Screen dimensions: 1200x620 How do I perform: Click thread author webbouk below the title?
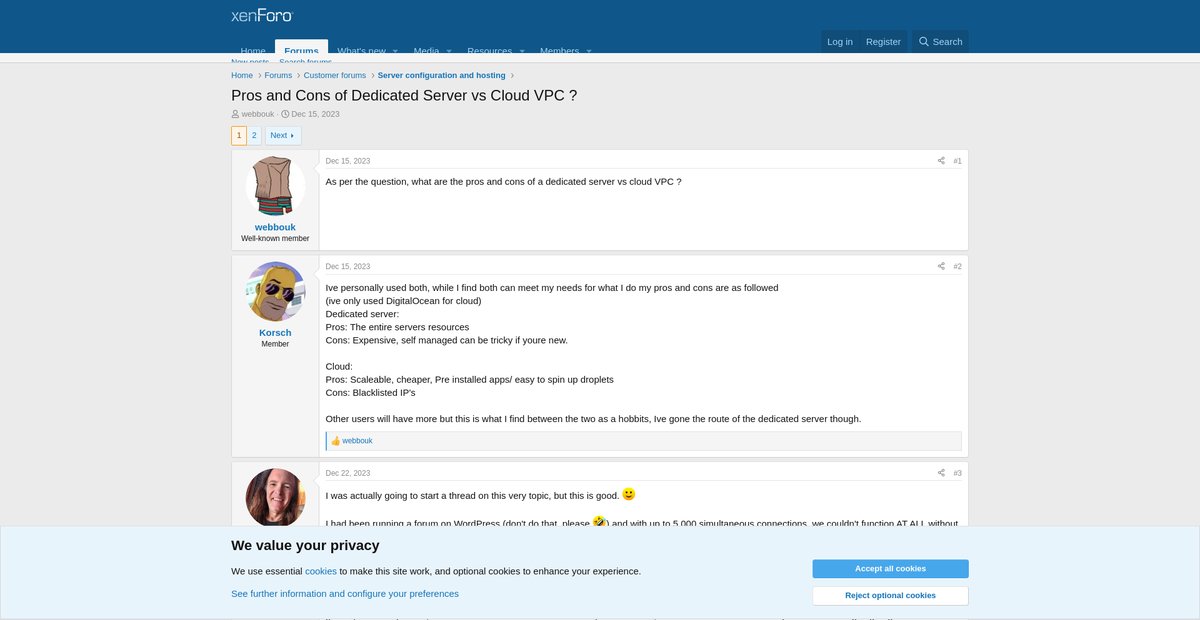click(257, 114)
